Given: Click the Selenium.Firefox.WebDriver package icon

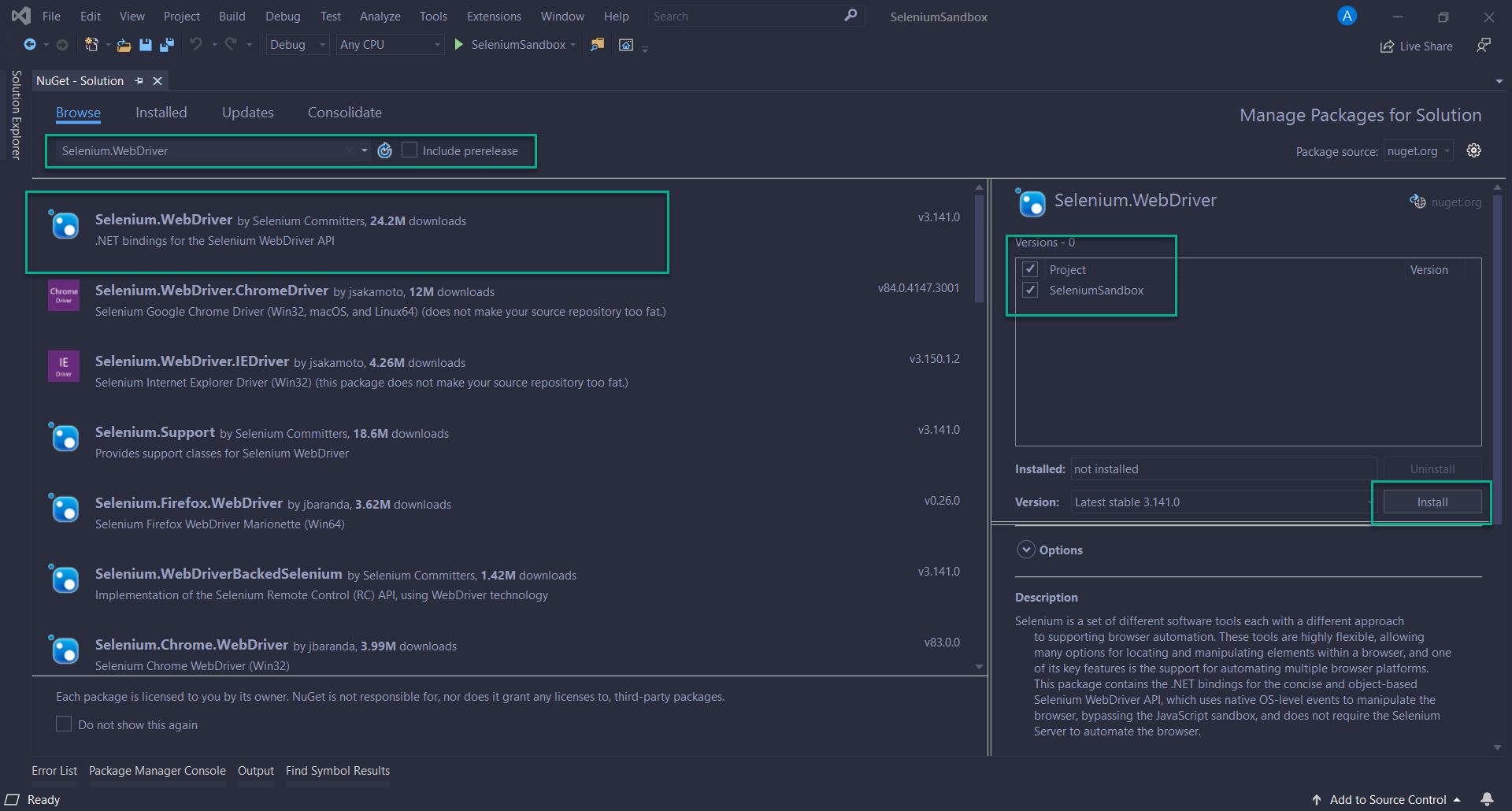Looking at the screenshot, I should click(64, 508).
